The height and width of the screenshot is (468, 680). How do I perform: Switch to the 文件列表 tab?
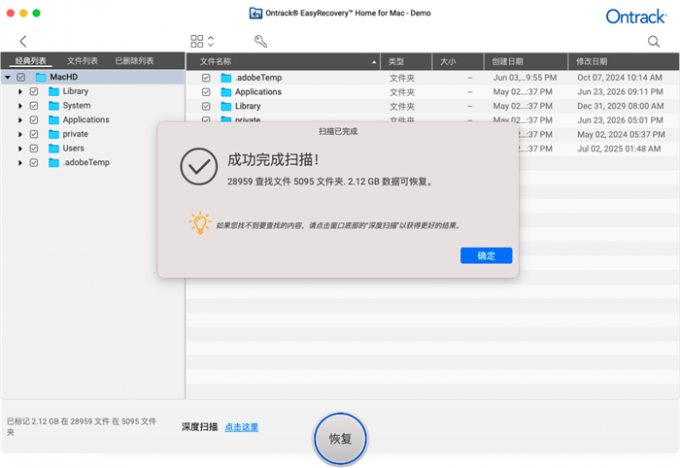pyautogui.click(x=82, y=61)
